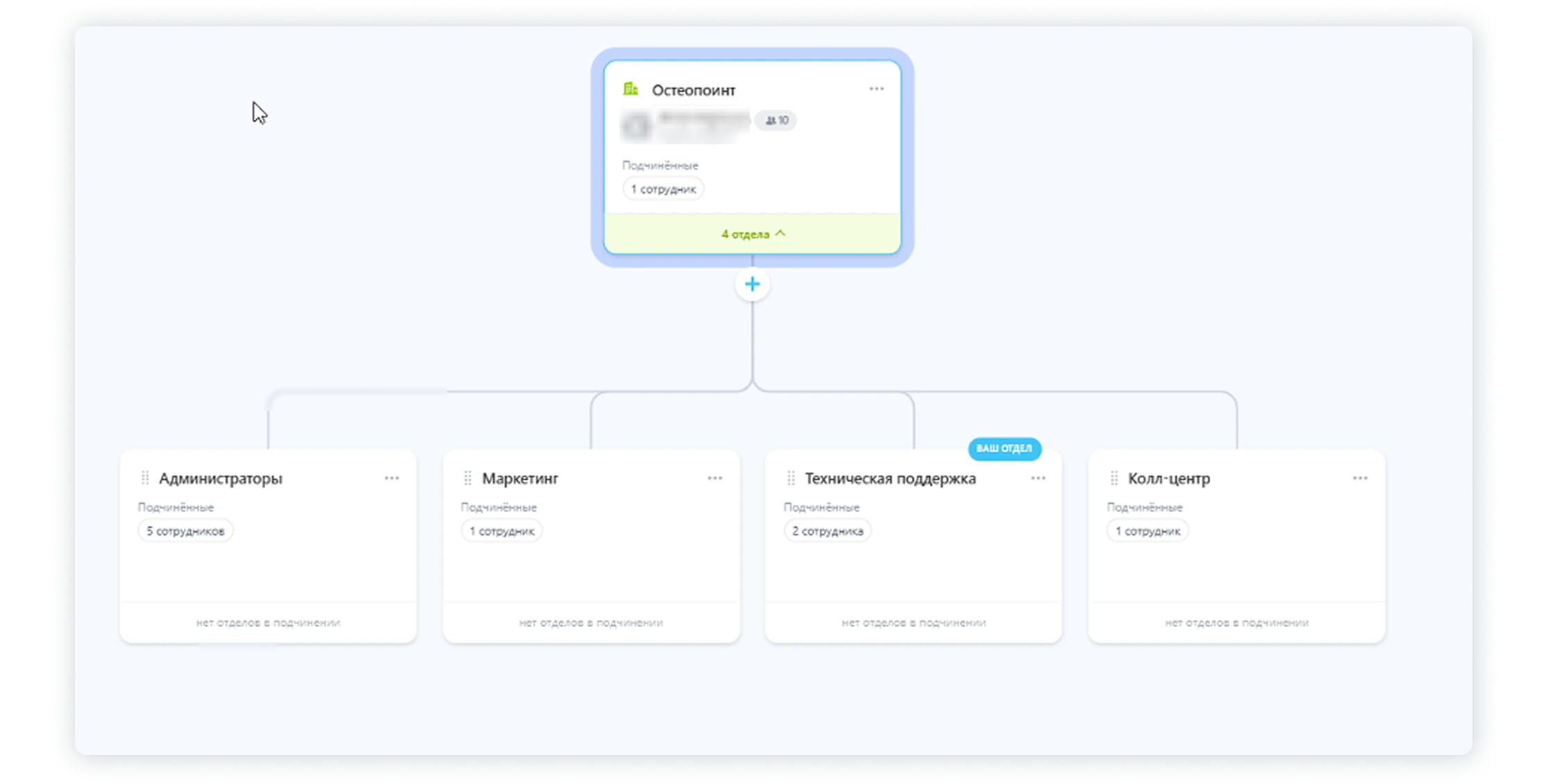Open the Маркетинг options menu
The width and height of the screenshot is (1546, 784).
714,478
